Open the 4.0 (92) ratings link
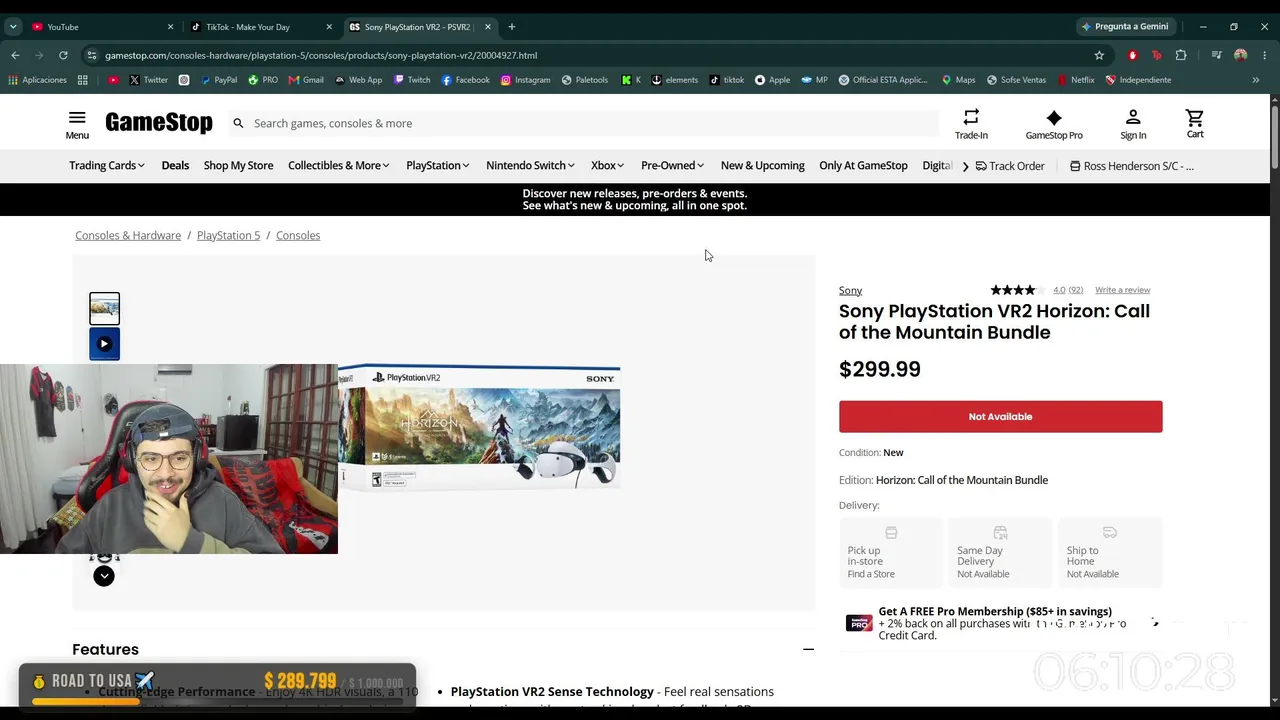 coord(1068,290)
